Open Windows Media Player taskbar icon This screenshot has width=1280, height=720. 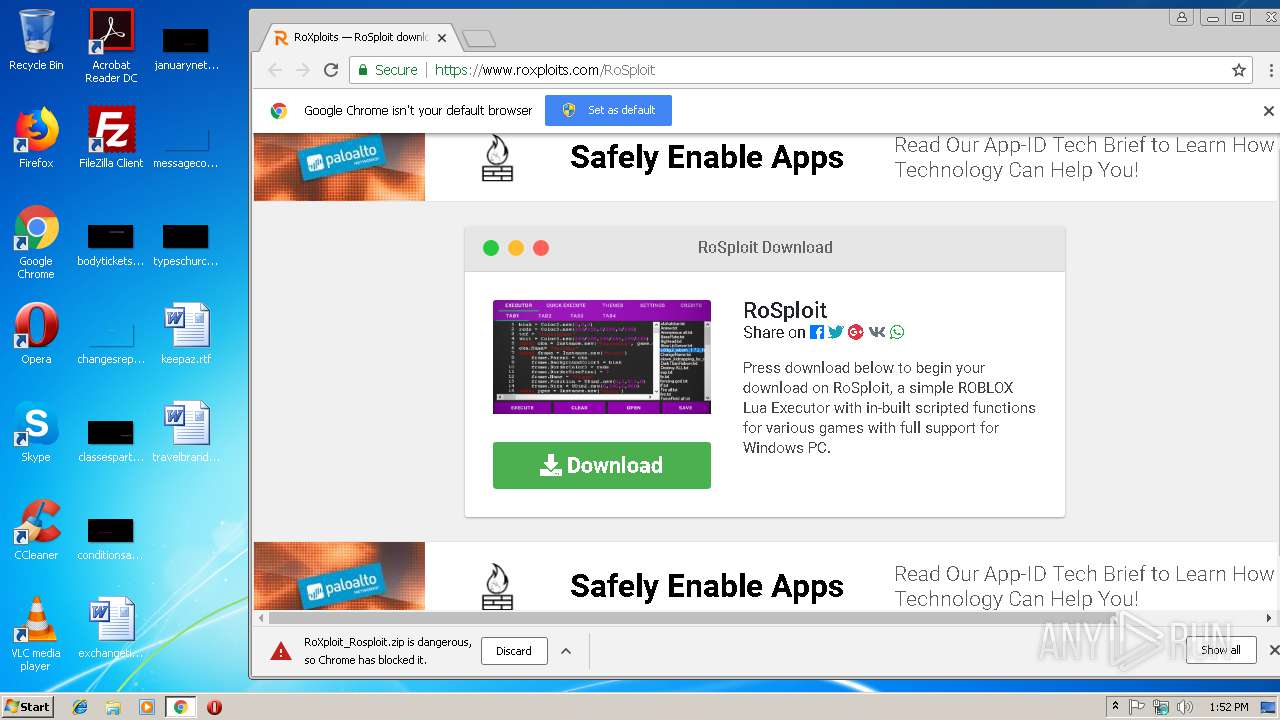pyautogui.click(x=147, y=707)
